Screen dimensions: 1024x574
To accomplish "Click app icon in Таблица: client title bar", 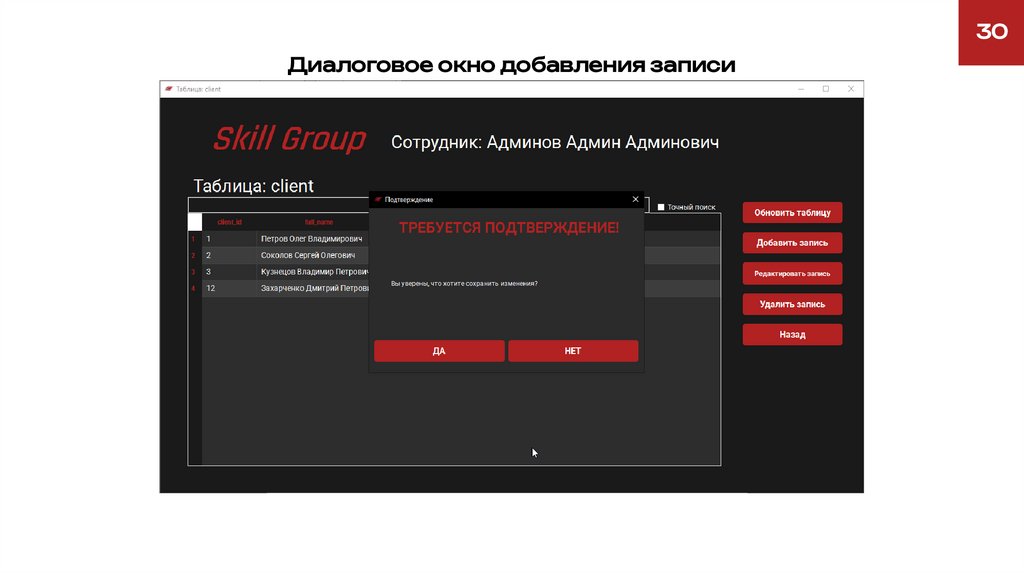I will pyautogui.click(x=168, y=89).
